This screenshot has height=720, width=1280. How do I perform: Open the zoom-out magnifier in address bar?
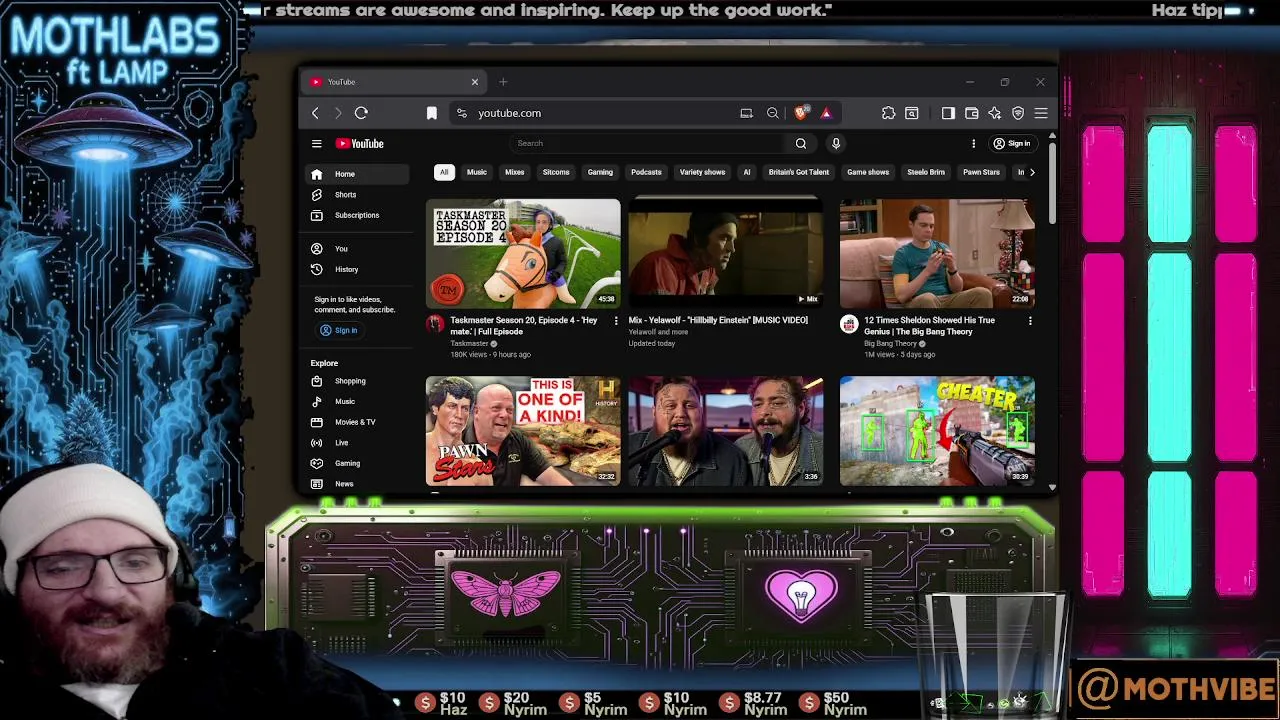772,113
